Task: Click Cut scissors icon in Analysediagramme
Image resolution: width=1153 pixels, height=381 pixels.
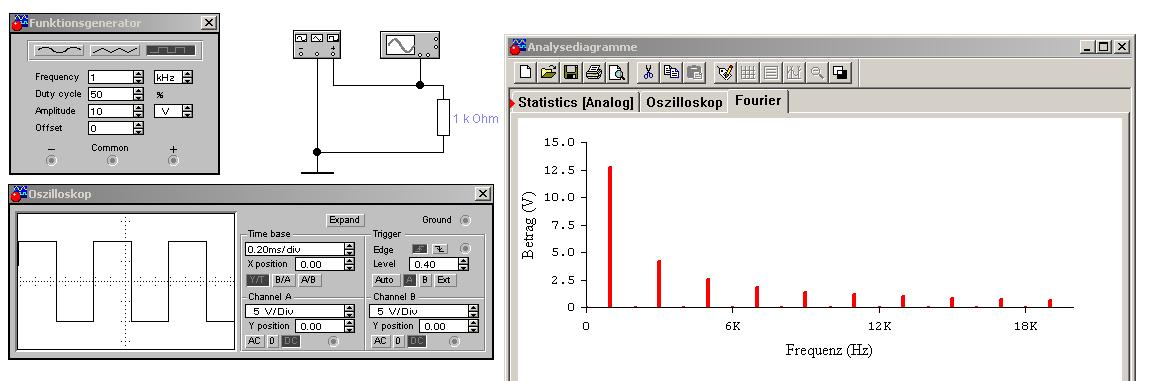Action: tap(649, 72)
